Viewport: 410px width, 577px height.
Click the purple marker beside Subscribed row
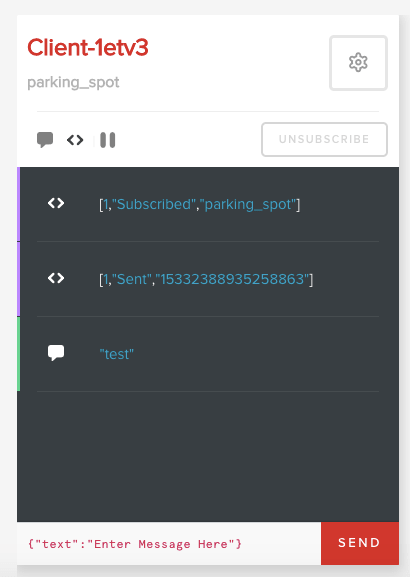point(18,204)
